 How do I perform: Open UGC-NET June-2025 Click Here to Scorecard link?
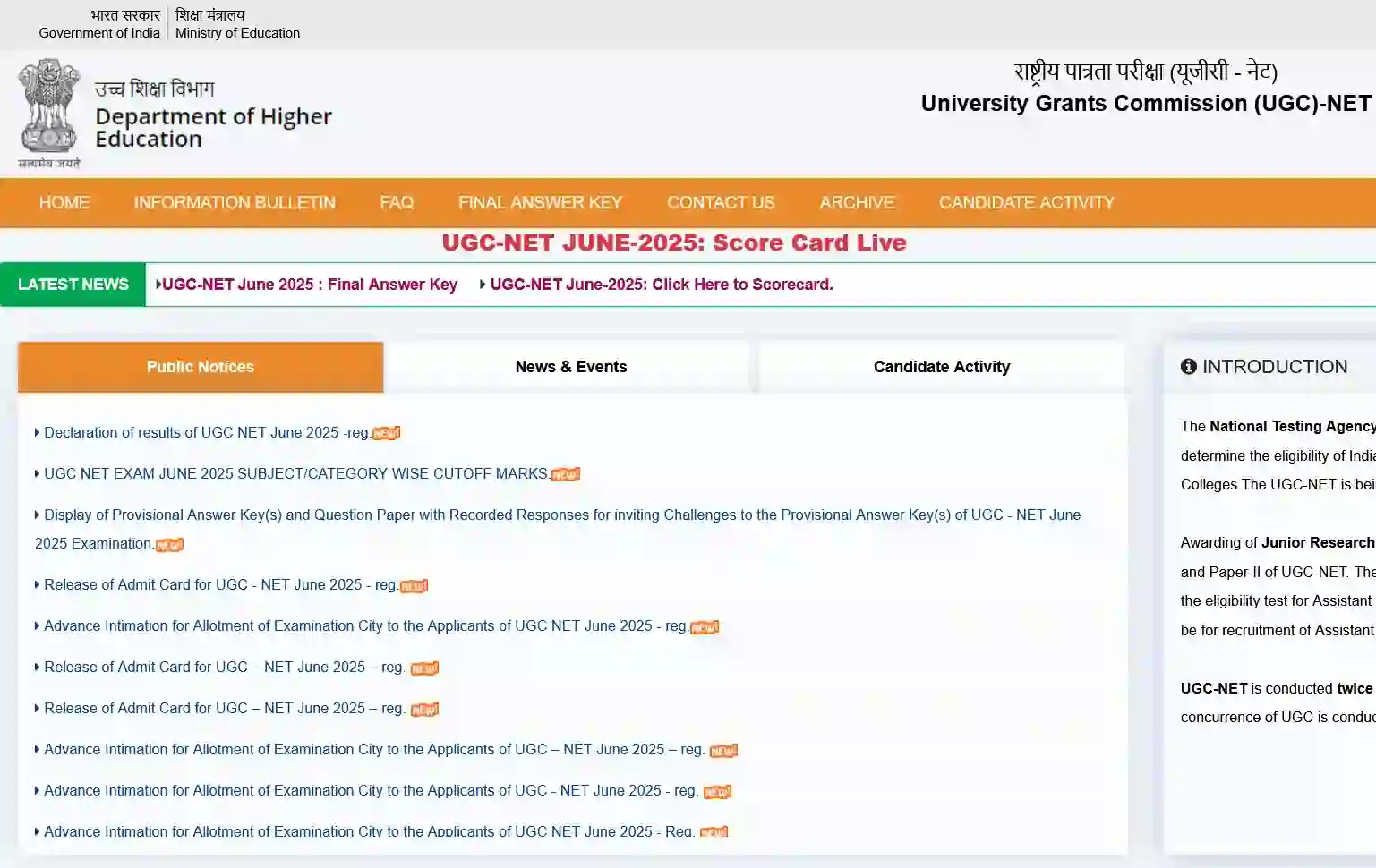[661, 285]
